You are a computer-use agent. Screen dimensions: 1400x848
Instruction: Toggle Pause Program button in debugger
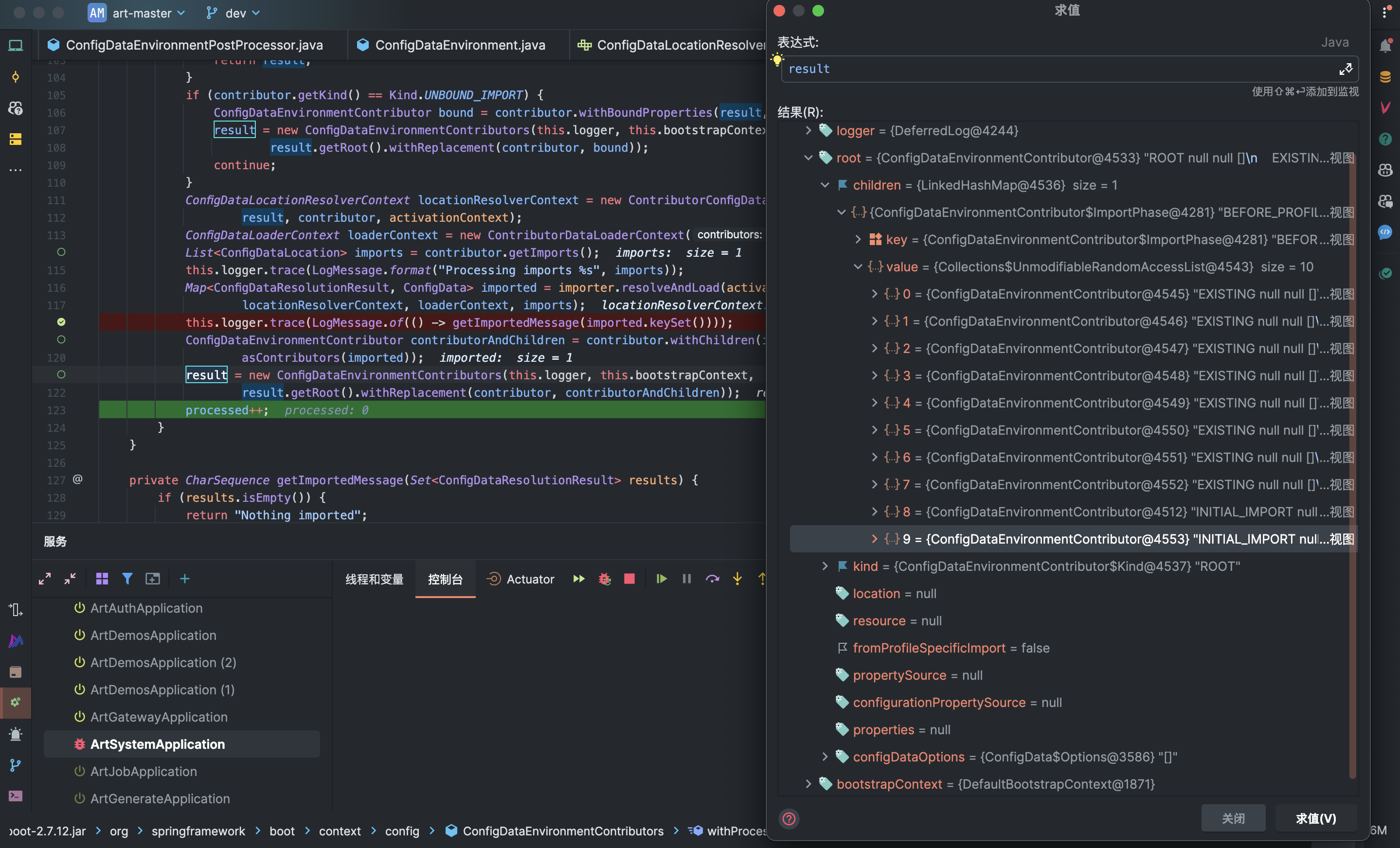coord(686,579)
